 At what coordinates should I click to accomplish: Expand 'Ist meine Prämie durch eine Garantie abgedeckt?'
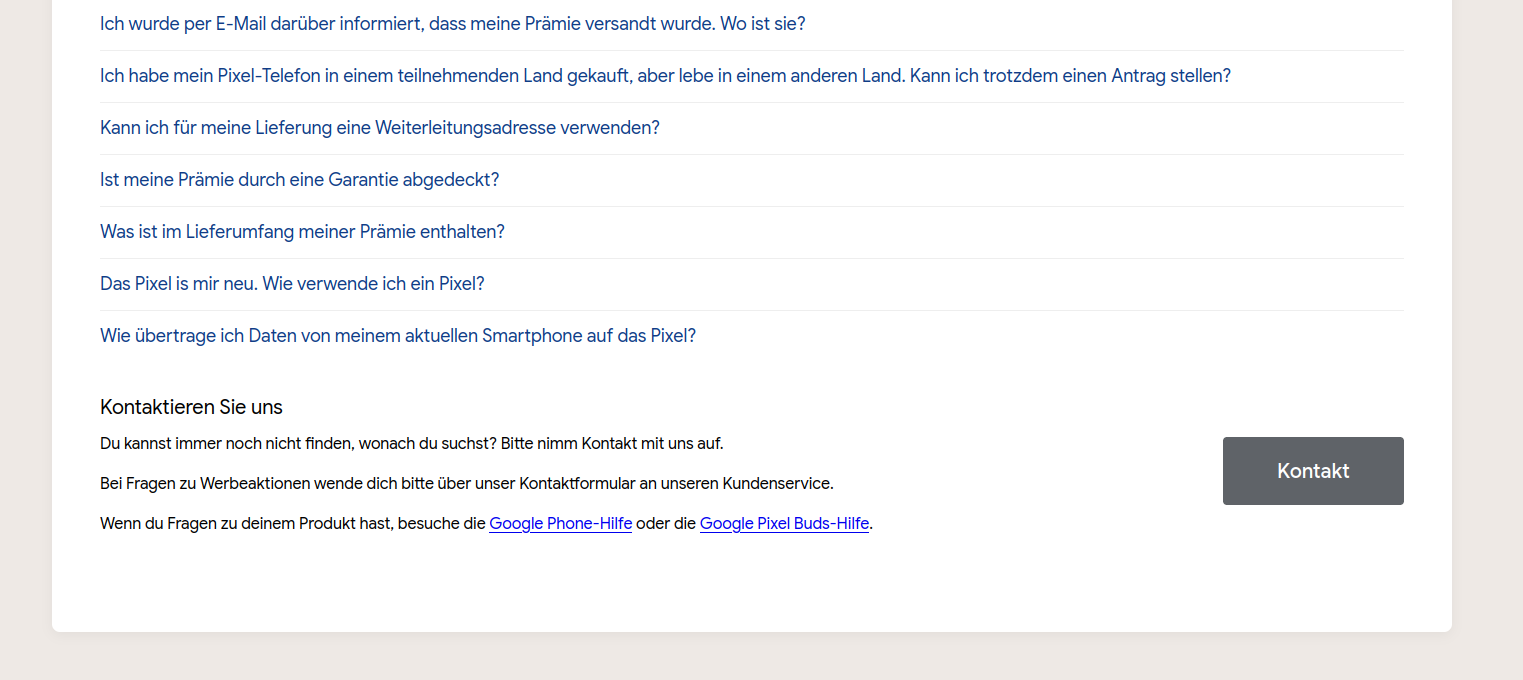tap(299, 179)
